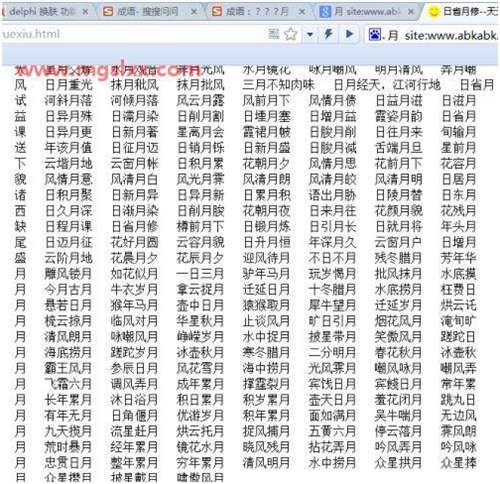Click the phrase 三月不知肉味
Image resolution: width=500 pixels, height=484 pixels.
pos(278,85)
